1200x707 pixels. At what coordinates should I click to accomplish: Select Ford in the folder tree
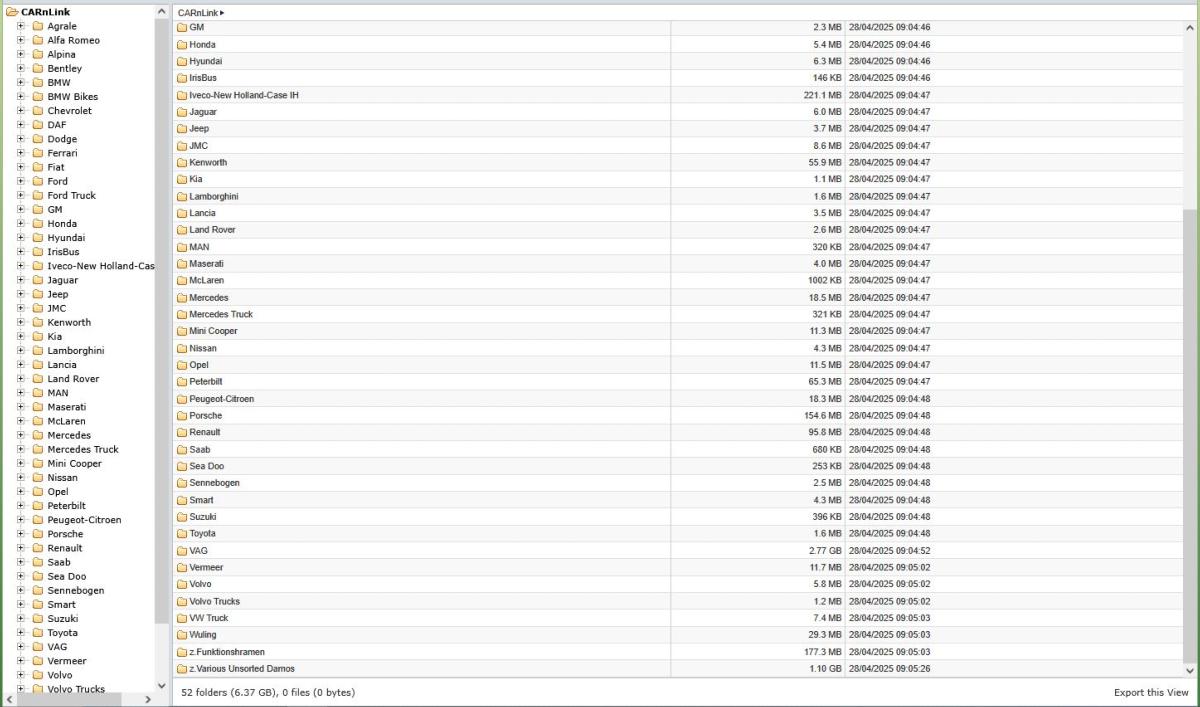58,181
